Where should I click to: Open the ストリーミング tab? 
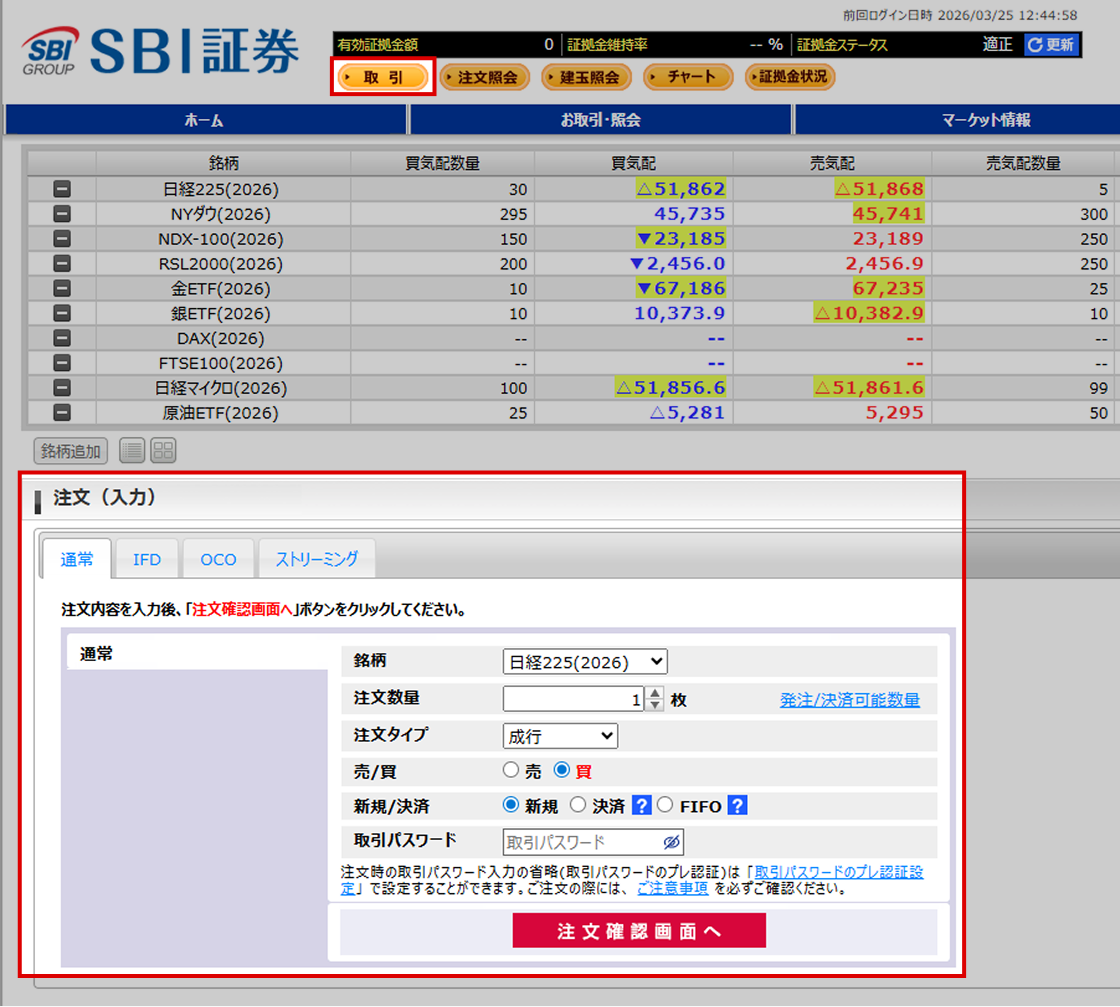point(316,559)
